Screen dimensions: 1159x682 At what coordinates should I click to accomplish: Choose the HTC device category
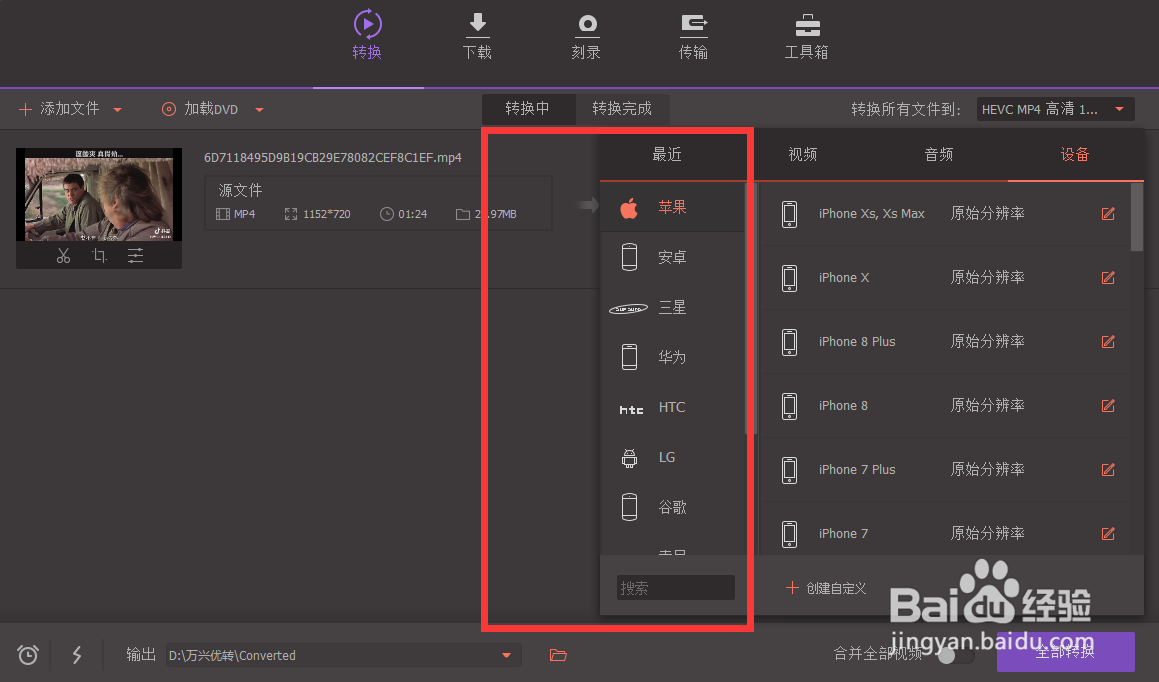(672, 407)
